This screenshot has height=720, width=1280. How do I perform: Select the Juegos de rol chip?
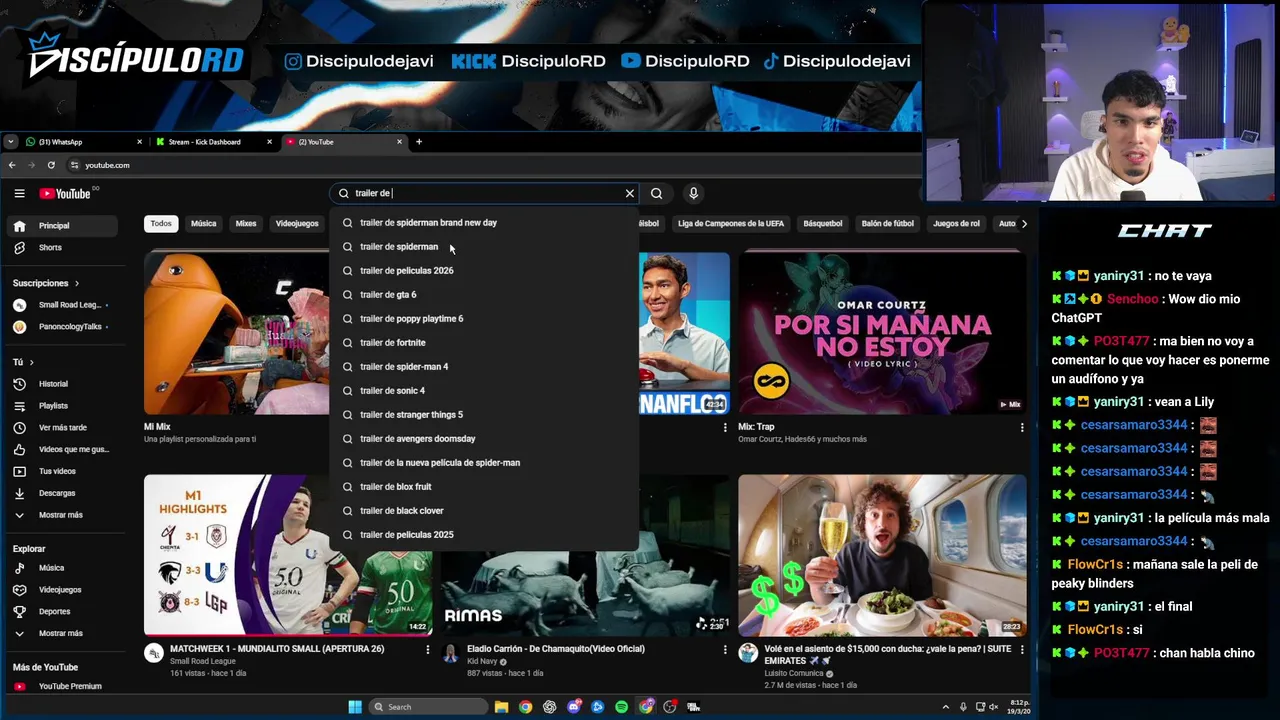(956, 224)
